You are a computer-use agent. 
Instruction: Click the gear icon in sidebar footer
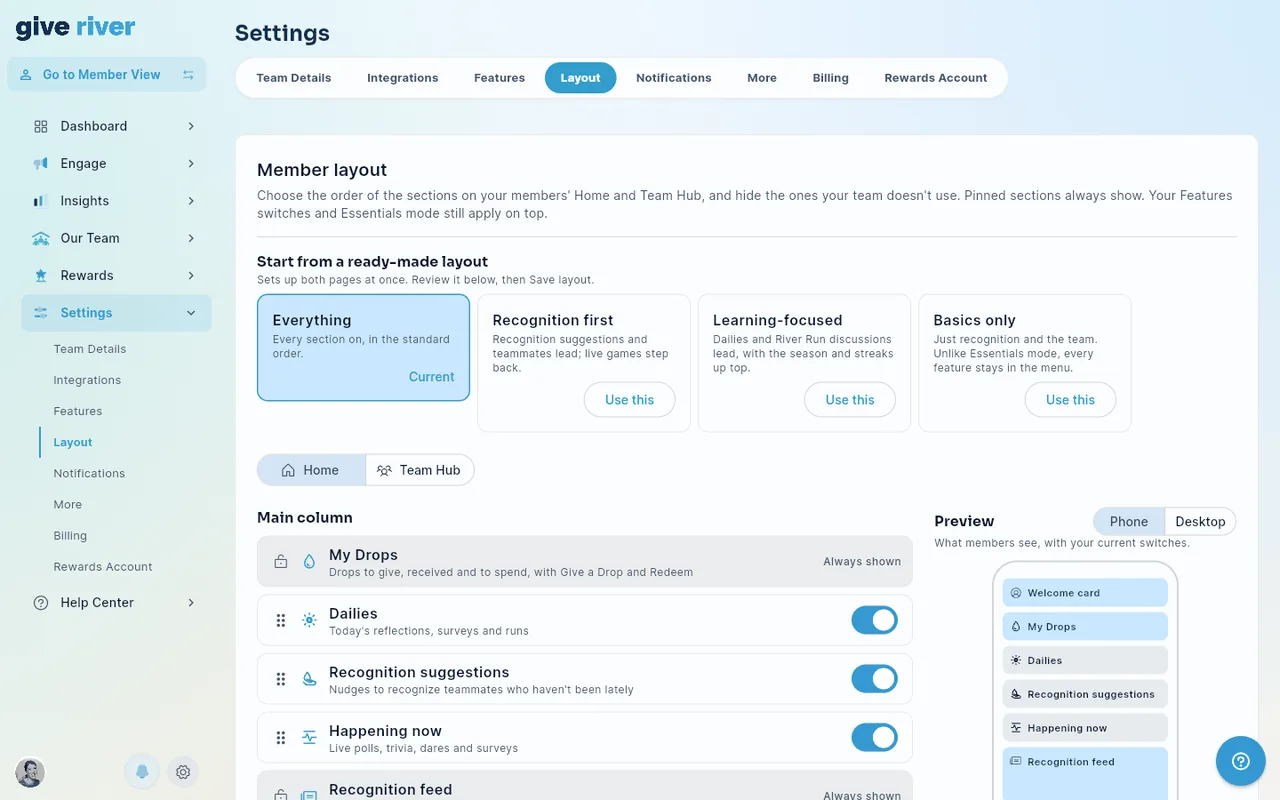183,772
